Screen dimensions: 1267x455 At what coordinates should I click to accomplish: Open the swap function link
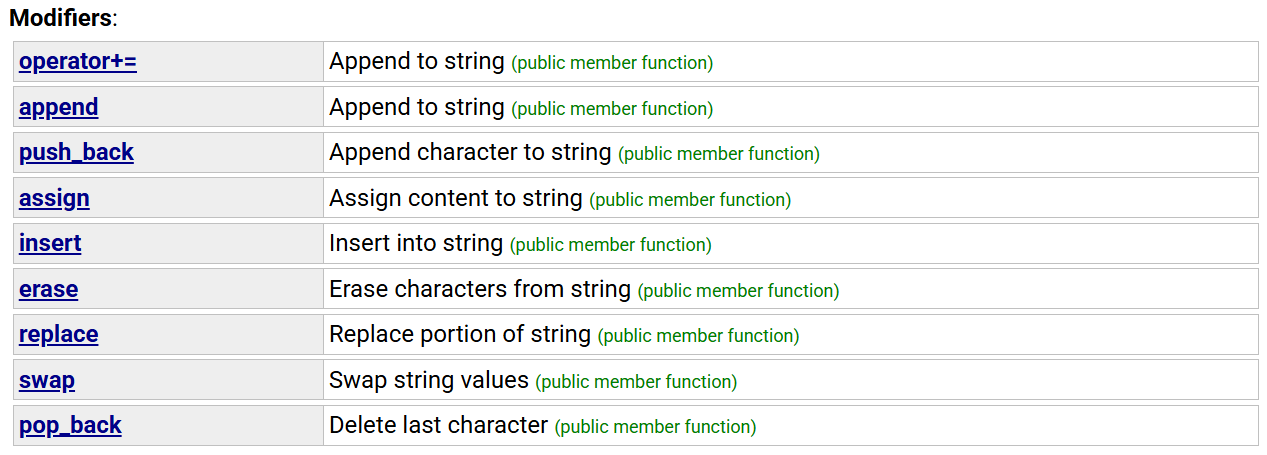[x=47, y=380]
